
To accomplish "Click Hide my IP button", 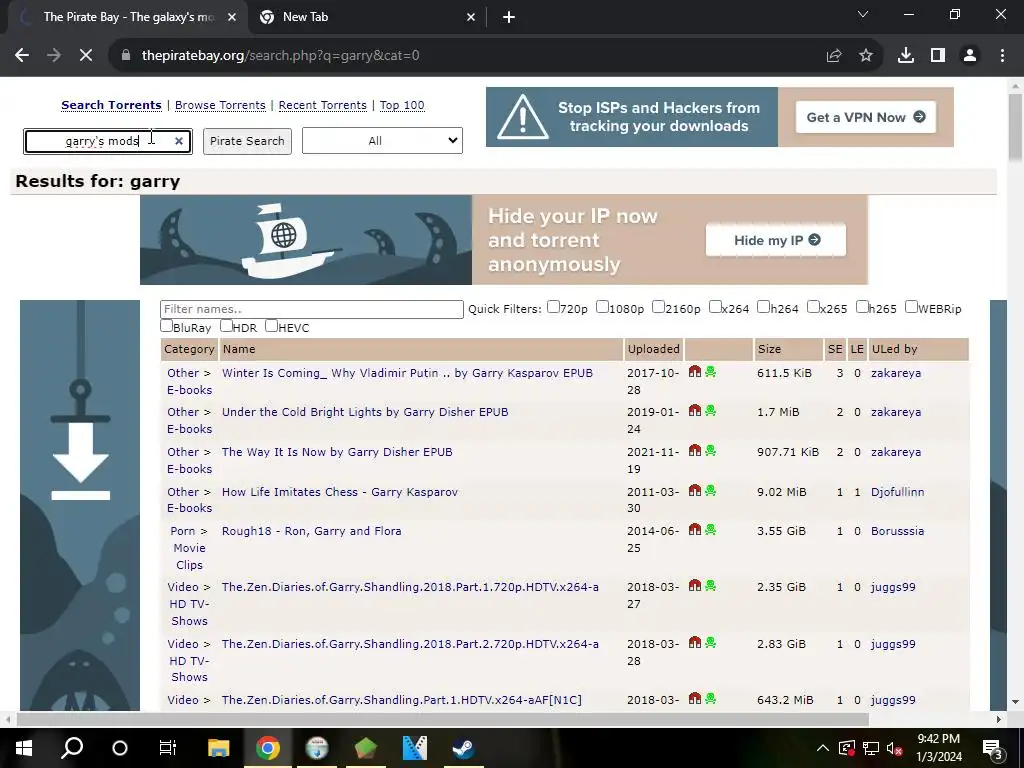I will 776,240.
